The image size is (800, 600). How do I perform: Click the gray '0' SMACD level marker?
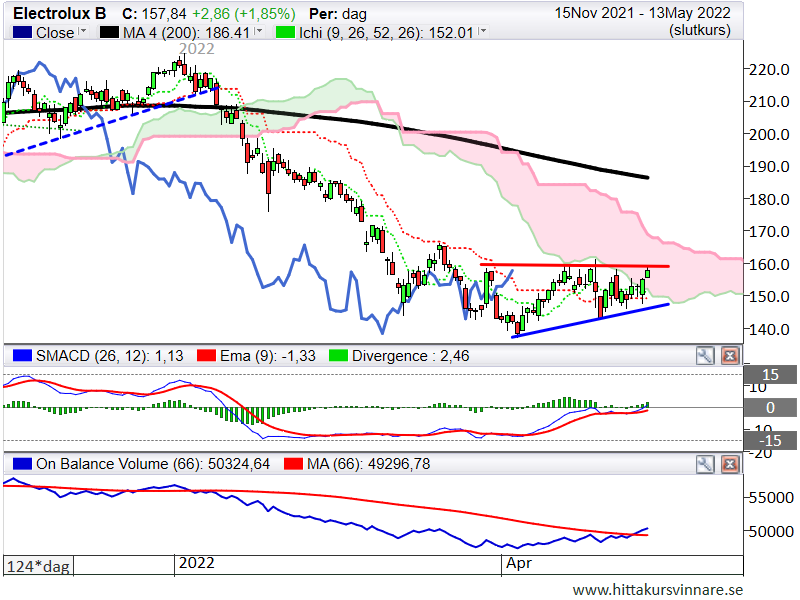[x=770, y=407]
